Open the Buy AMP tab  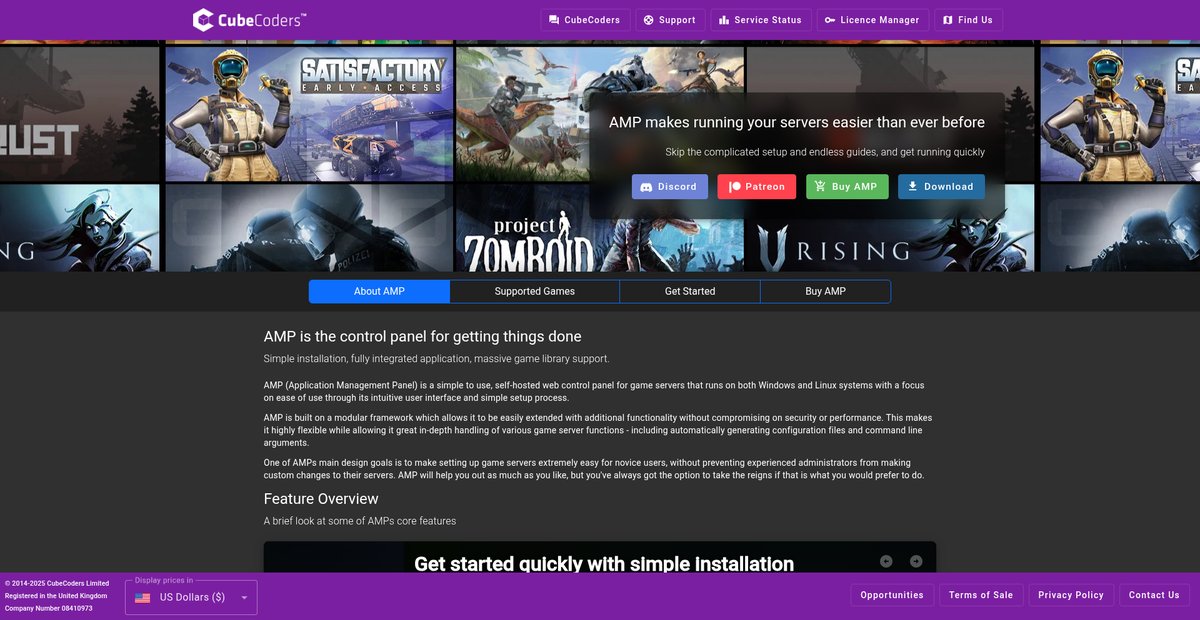(826, 291)
